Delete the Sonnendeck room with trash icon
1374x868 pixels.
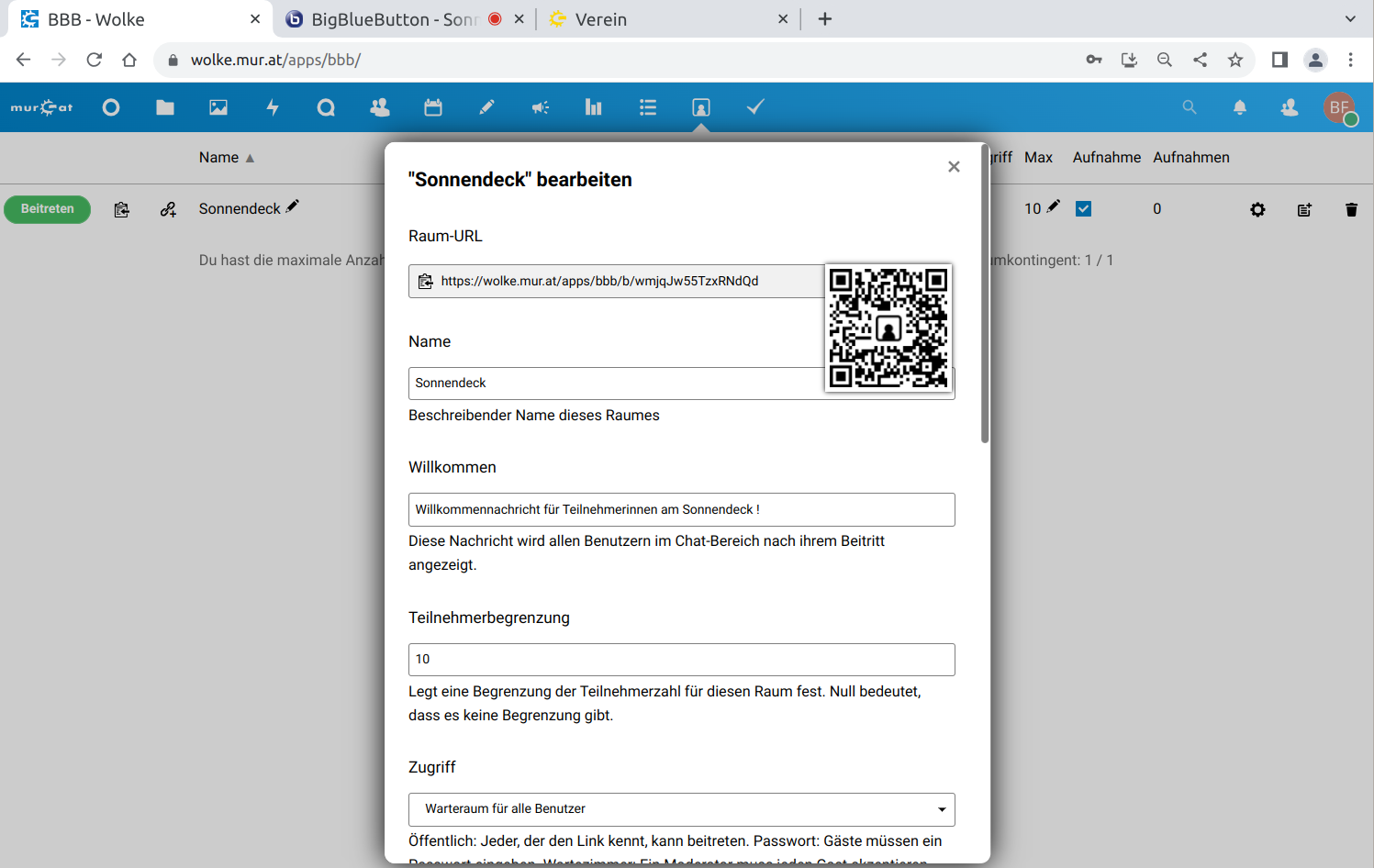click(1351, 210)
